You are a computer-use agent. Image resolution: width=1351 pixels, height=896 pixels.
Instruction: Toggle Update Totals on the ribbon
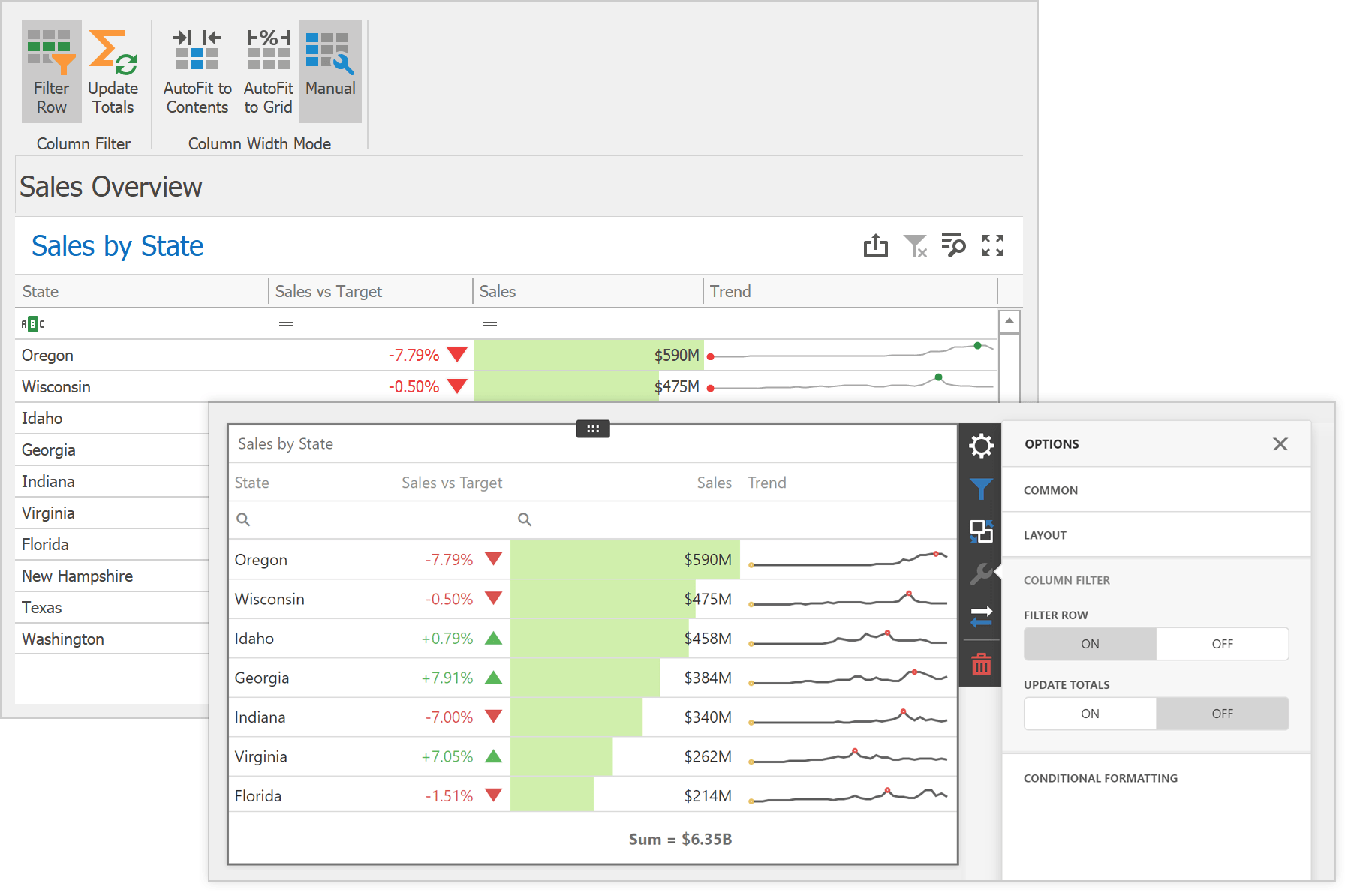point(112,71)
